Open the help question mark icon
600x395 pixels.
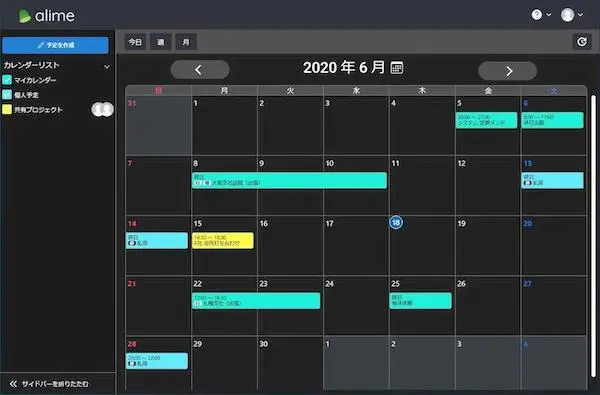pos(536,15)
